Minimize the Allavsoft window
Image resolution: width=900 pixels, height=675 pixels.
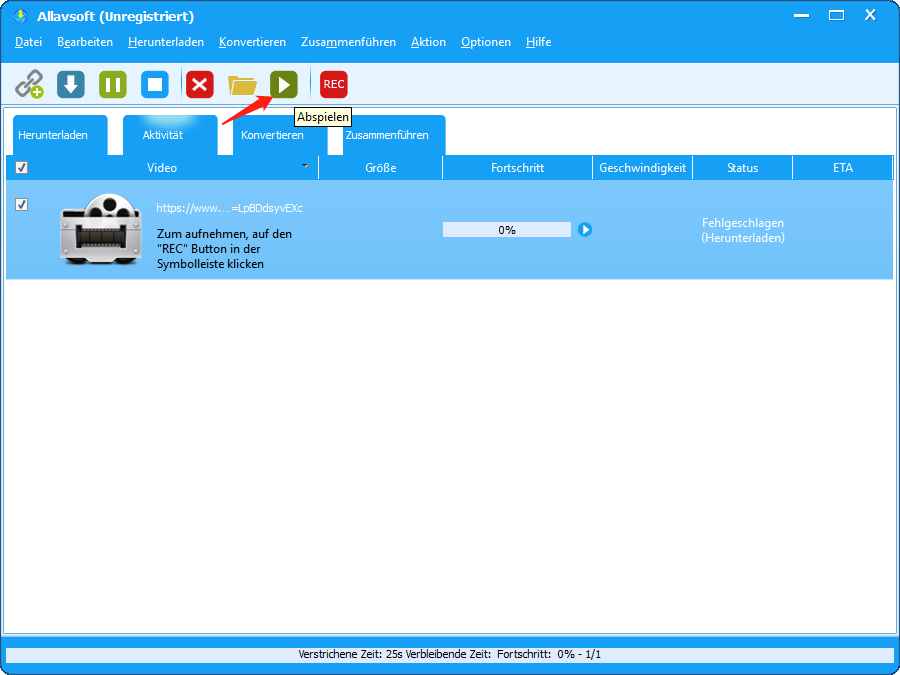[802, 16]
